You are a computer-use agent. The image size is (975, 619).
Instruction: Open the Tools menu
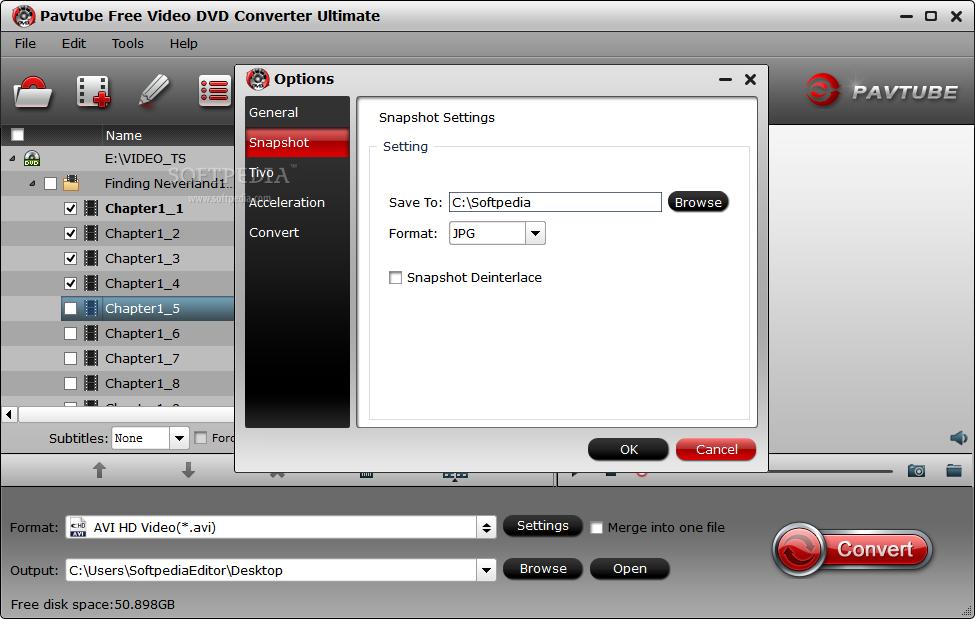127,44
